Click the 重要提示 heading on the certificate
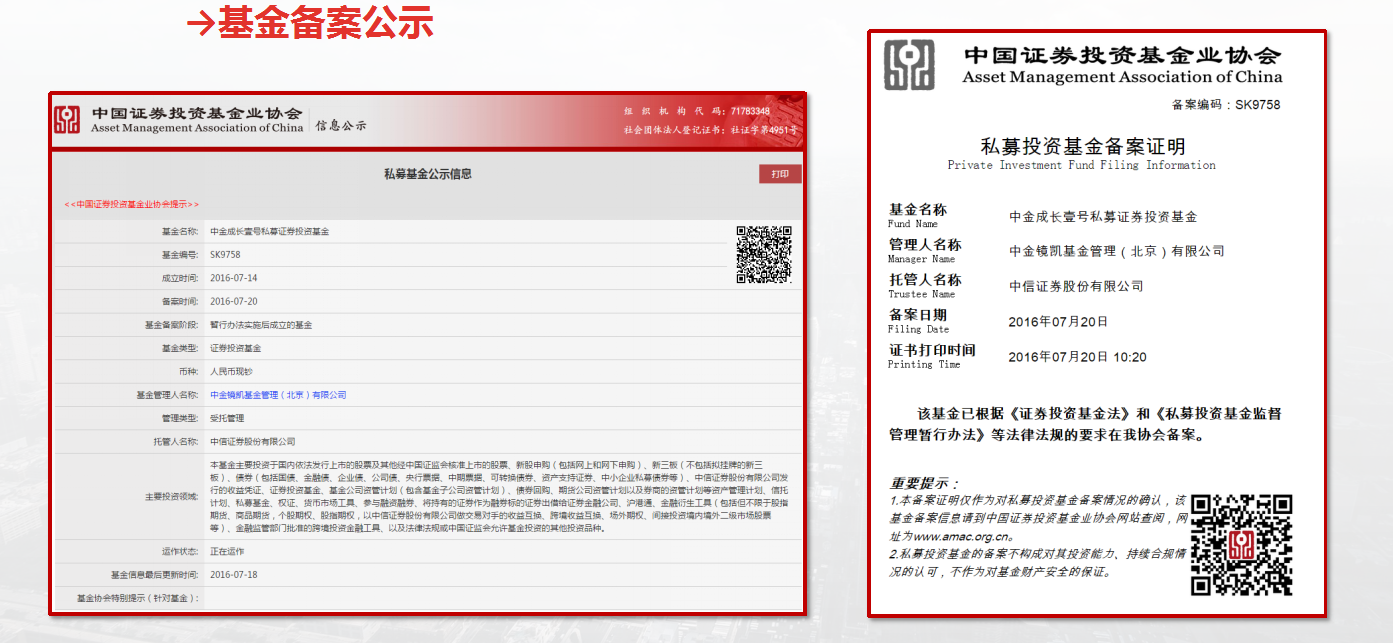This screenshot has width=1393, height=643. (923, 483)
